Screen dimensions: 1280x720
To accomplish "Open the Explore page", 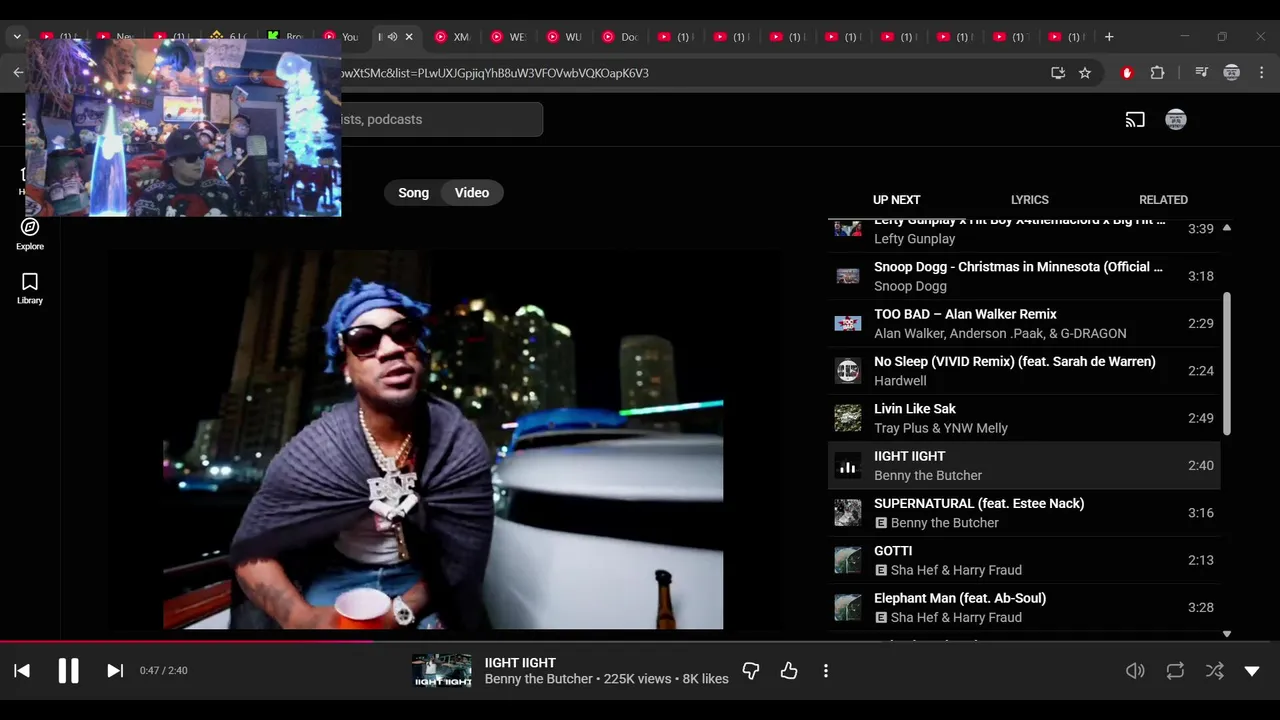I will click(x=30, y=235).
